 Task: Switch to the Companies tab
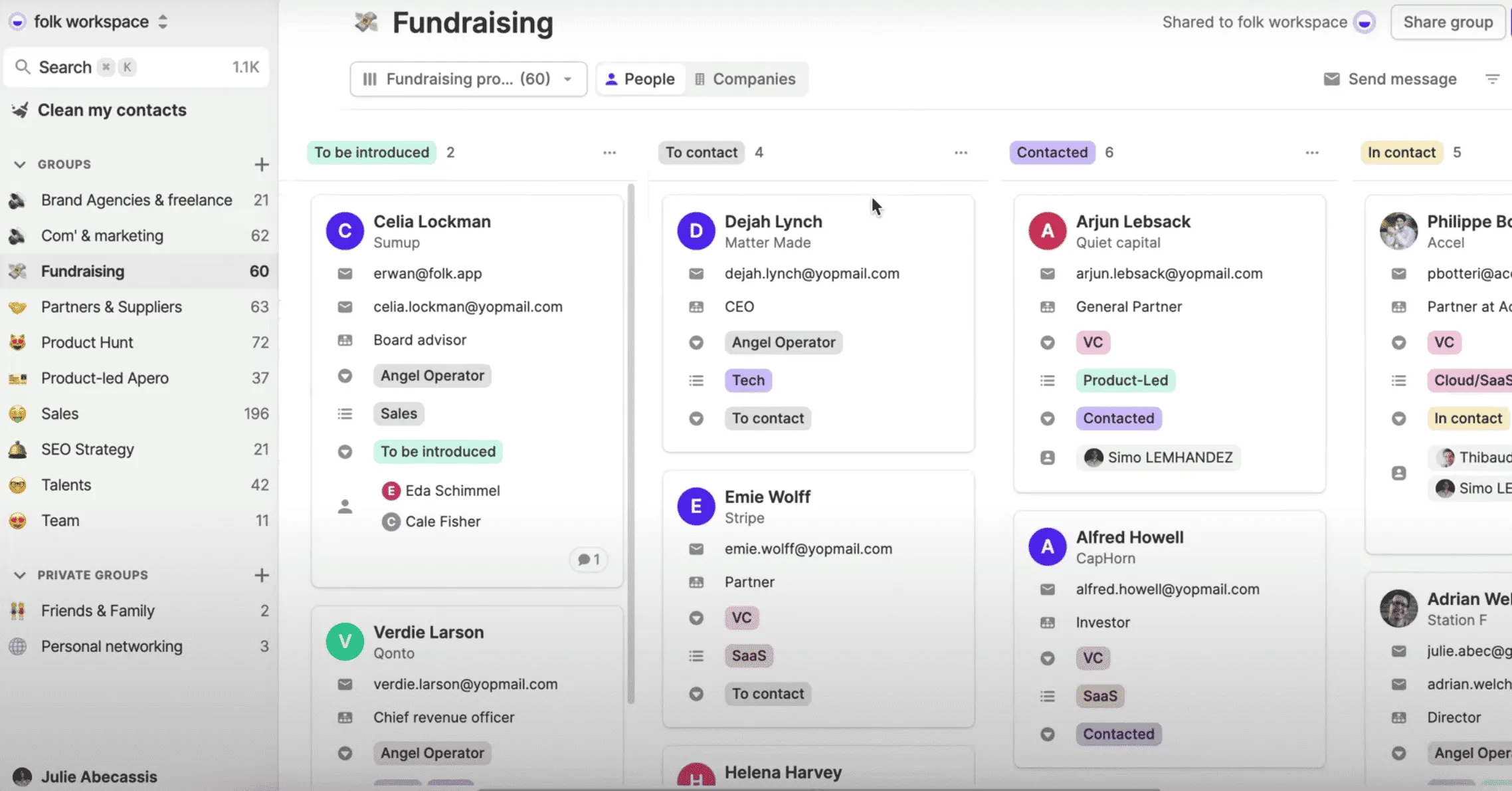[745, 79]
